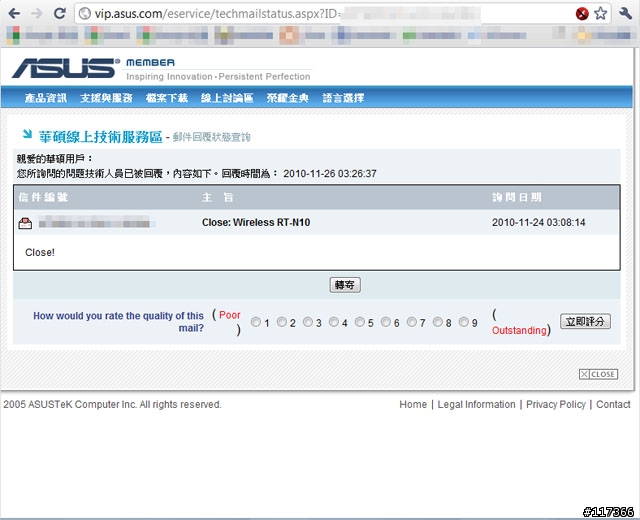
Task: Click the ASUS logo
Action: pos(65,68)
